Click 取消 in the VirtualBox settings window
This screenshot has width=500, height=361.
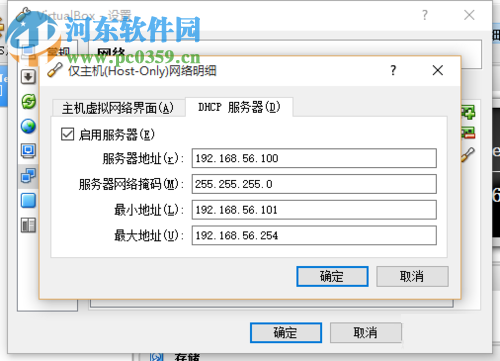[366, 332]
